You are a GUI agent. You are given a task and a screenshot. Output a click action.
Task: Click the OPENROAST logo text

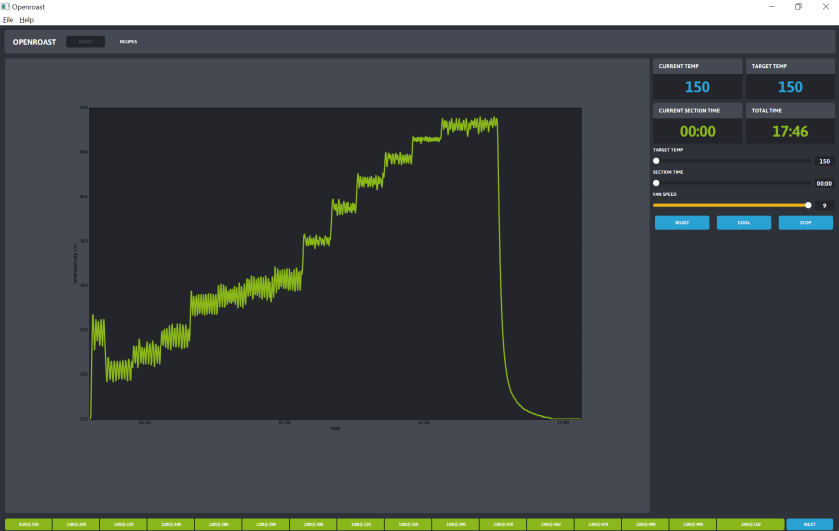(35, 42)
